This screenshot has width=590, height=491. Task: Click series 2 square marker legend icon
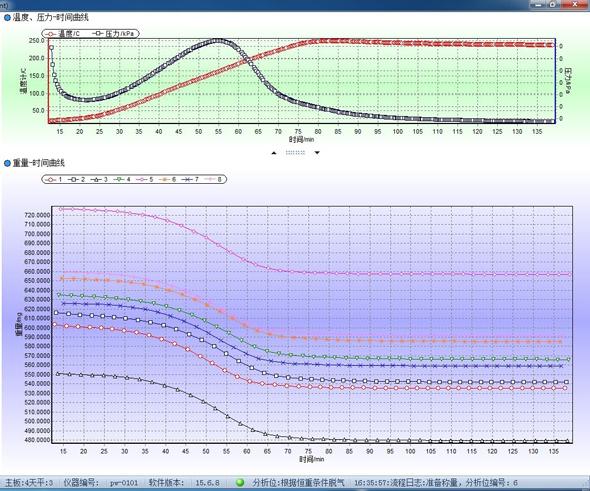pyautogui.click(x=73, y=179)
